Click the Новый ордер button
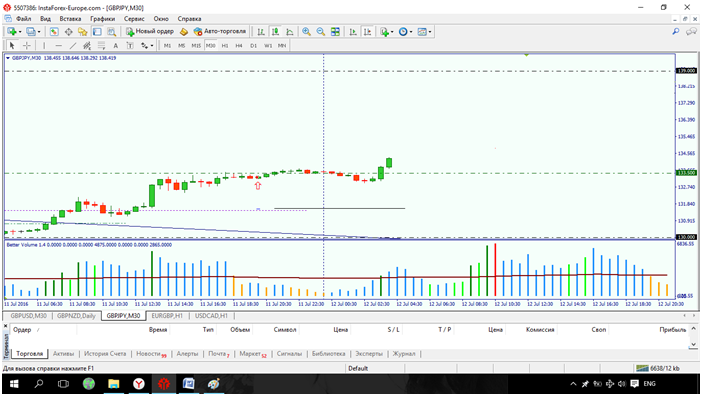The image size is (702, 396). point(150,31)
